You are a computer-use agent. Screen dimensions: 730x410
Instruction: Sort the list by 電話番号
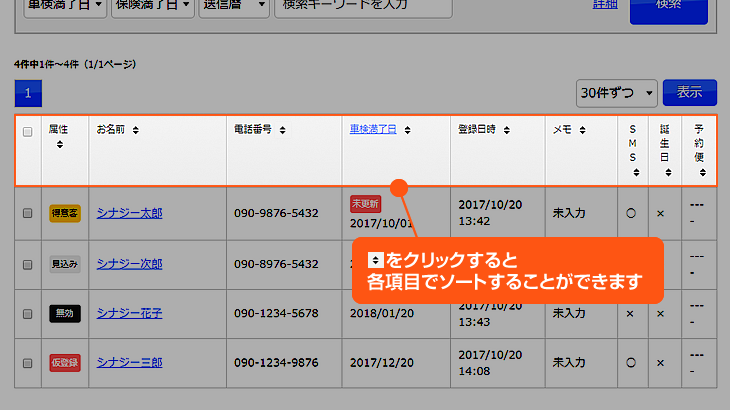pyautogui.click(x=282, y=130)
